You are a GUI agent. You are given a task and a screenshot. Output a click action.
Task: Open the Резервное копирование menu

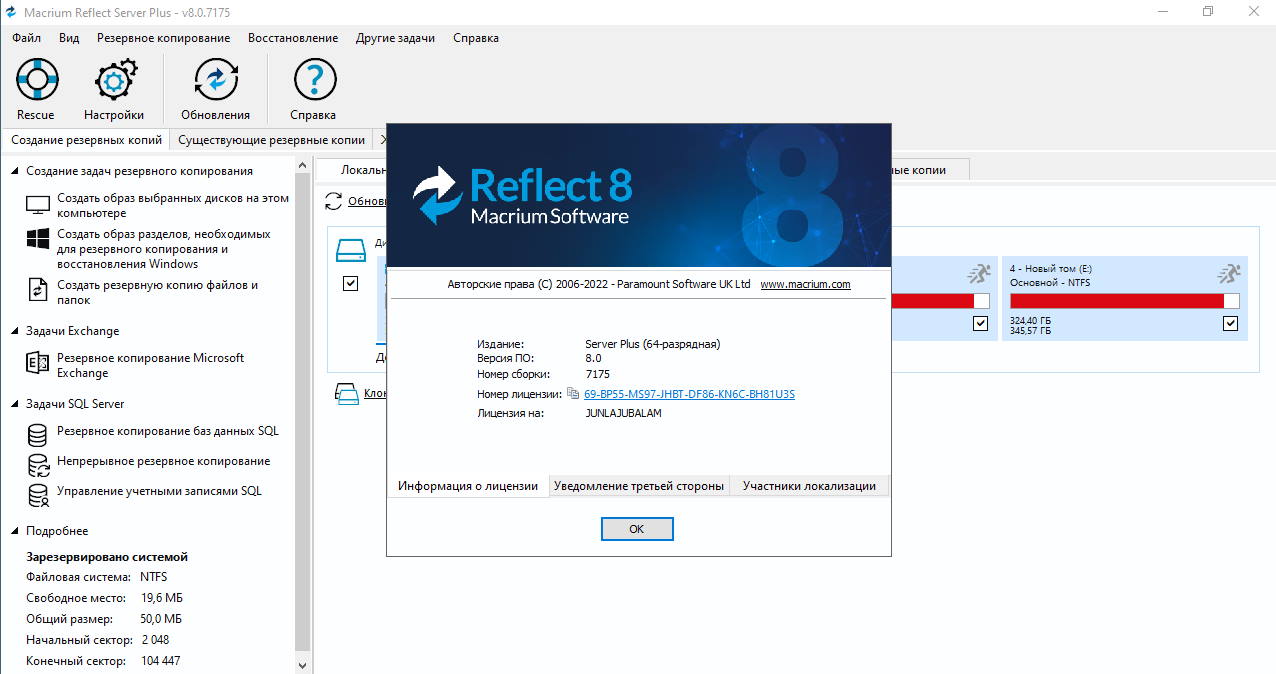tap(164, 38)
